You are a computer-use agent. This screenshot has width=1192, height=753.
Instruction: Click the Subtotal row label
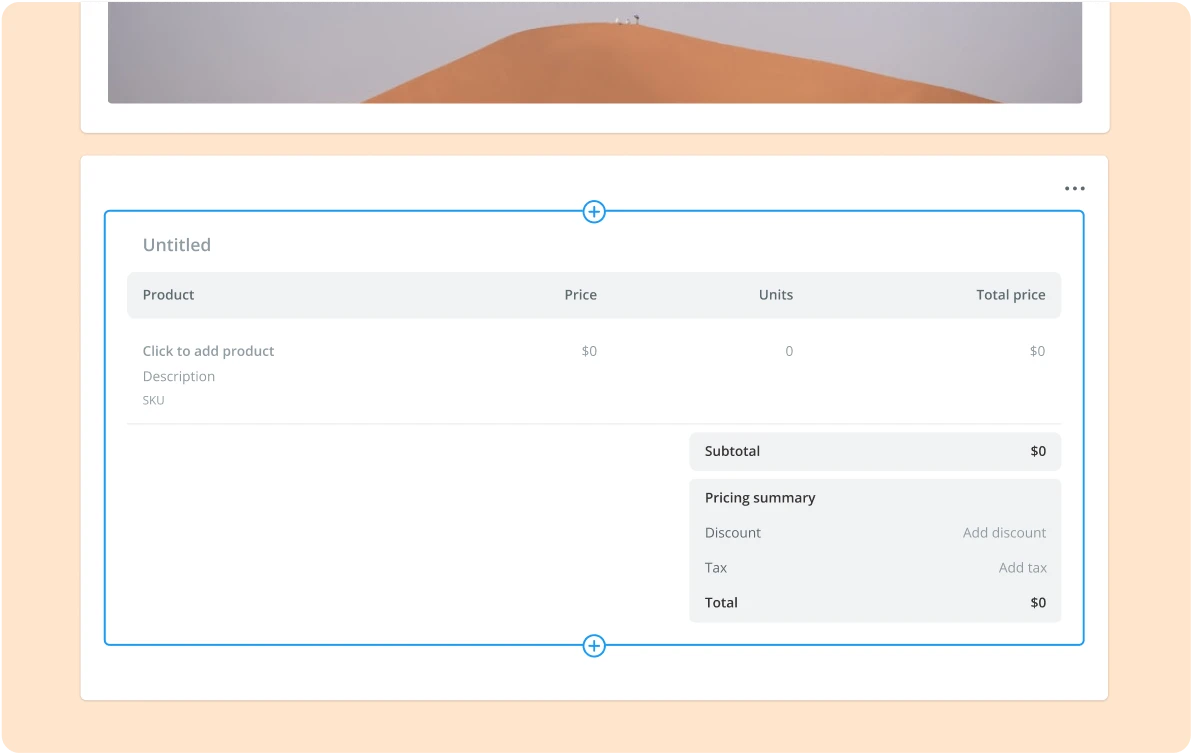point(732,451)
